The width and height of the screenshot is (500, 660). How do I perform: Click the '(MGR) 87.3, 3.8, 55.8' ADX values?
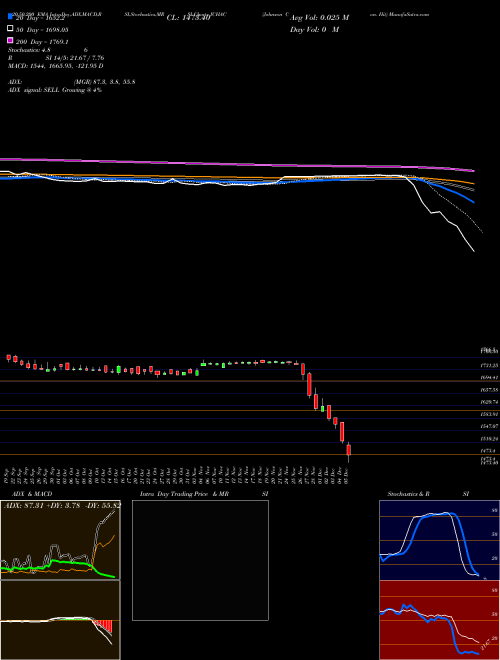pyautogui.click(x=104, y=82)
